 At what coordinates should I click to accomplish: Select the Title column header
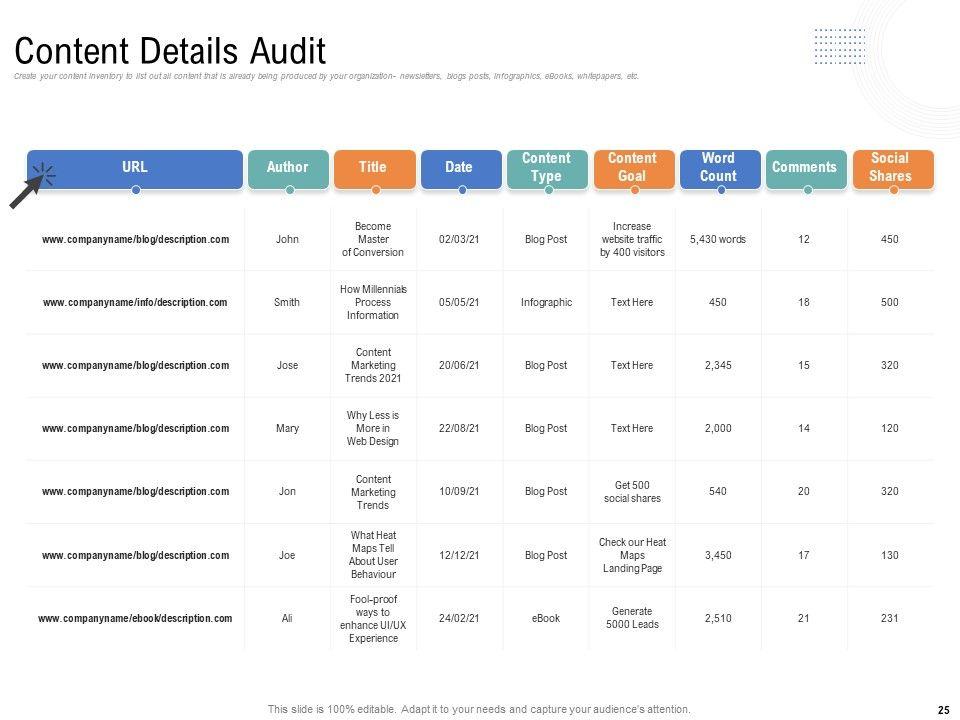(375, 169)
